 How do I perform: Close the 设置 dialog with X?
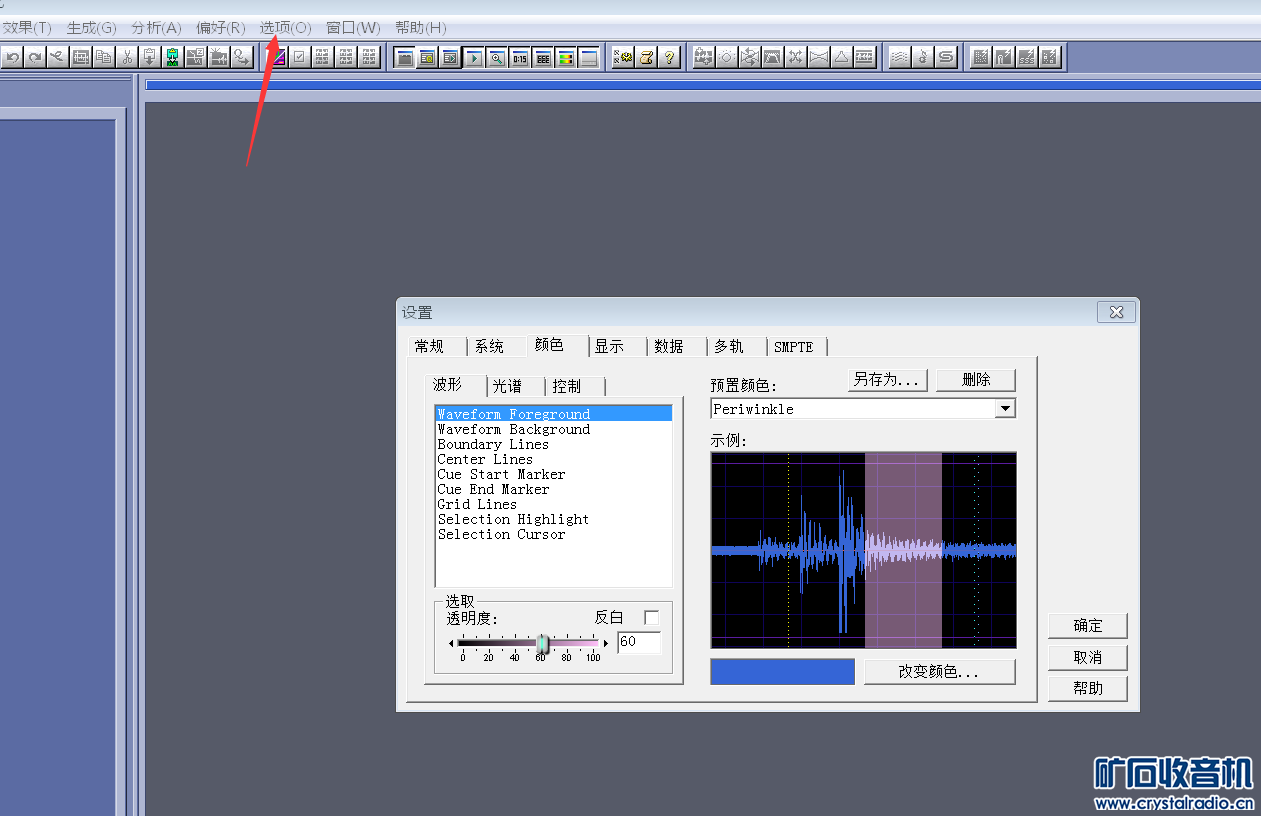pos(1116,313)
